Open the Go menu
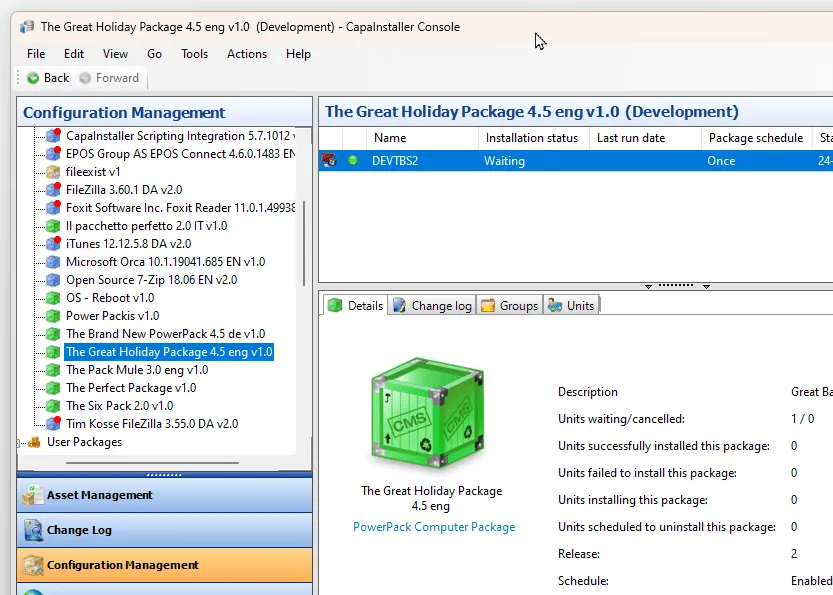The height and width of the screenshot is (595, 833). (154, 54)
